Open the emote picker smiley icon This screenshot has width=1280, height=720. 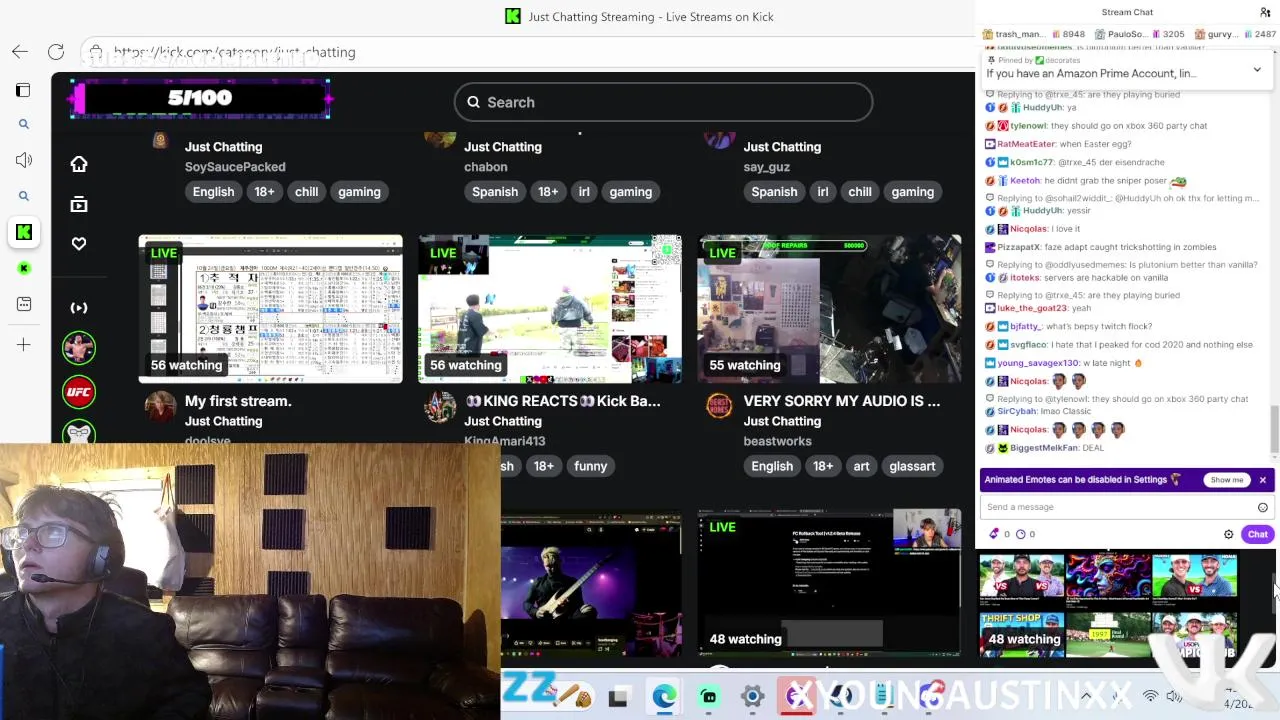pos(1263,507)
